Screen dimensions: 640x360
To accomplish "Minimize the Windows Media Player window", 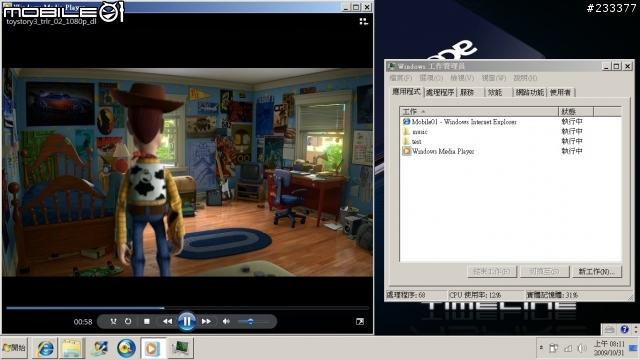I will click(x=346, y=7).
